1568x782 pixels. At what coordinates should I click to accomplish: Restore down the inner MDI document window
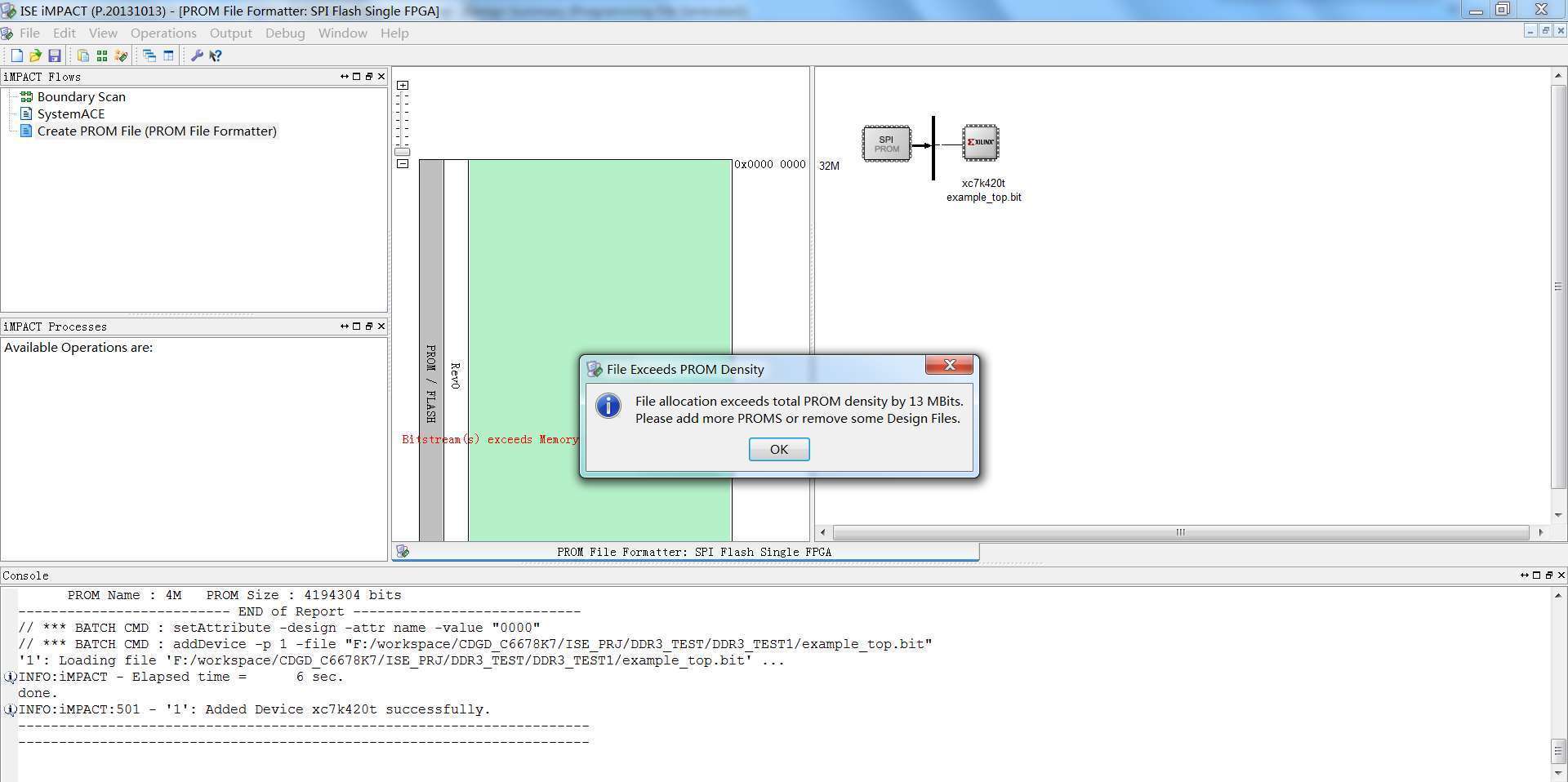click(x=1545, y=30)
